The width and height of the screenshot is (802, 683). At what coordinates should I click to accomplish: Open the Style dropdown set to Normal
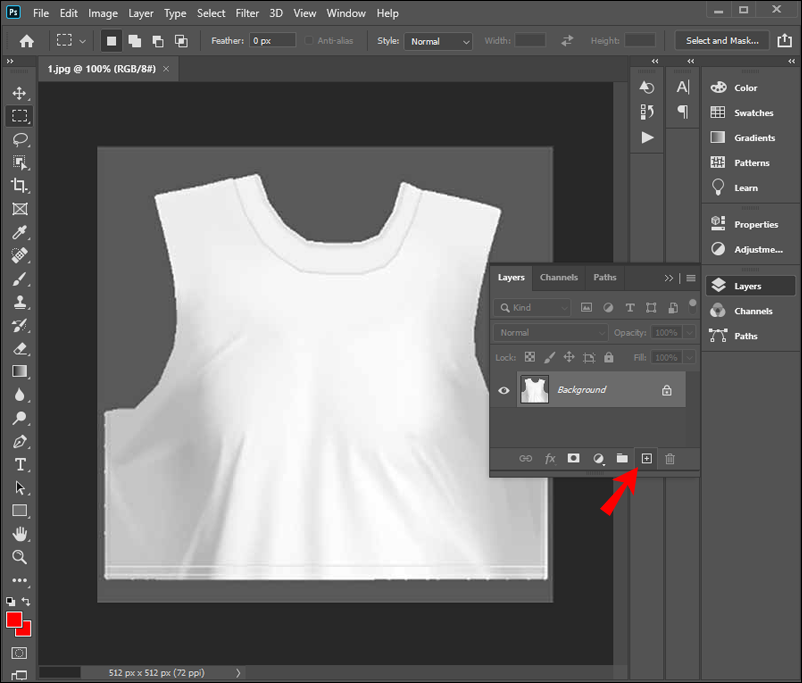coord(438,41)
